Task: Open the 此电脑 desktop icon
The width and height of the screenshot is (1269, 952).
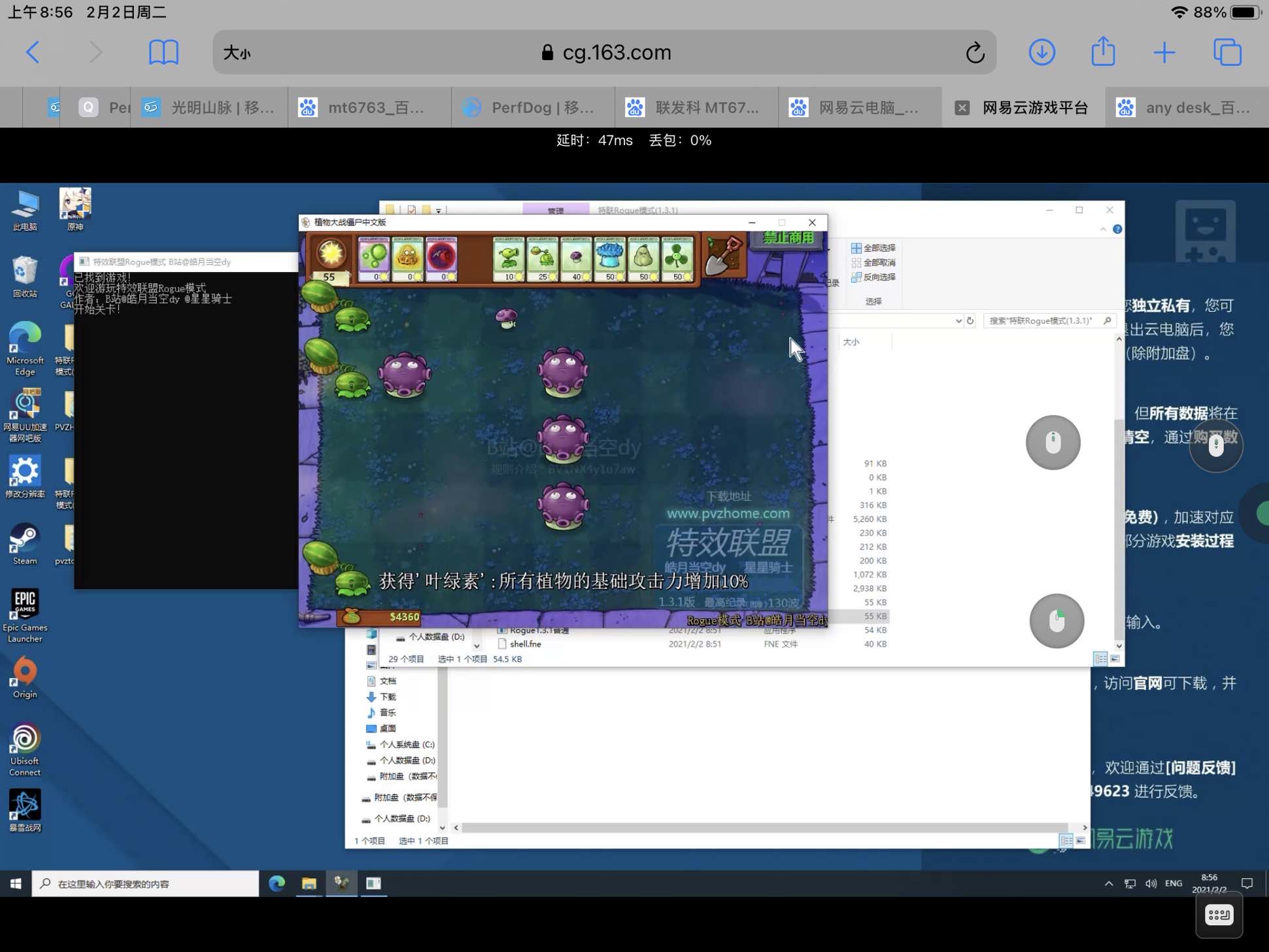Action: pos(25,211)
